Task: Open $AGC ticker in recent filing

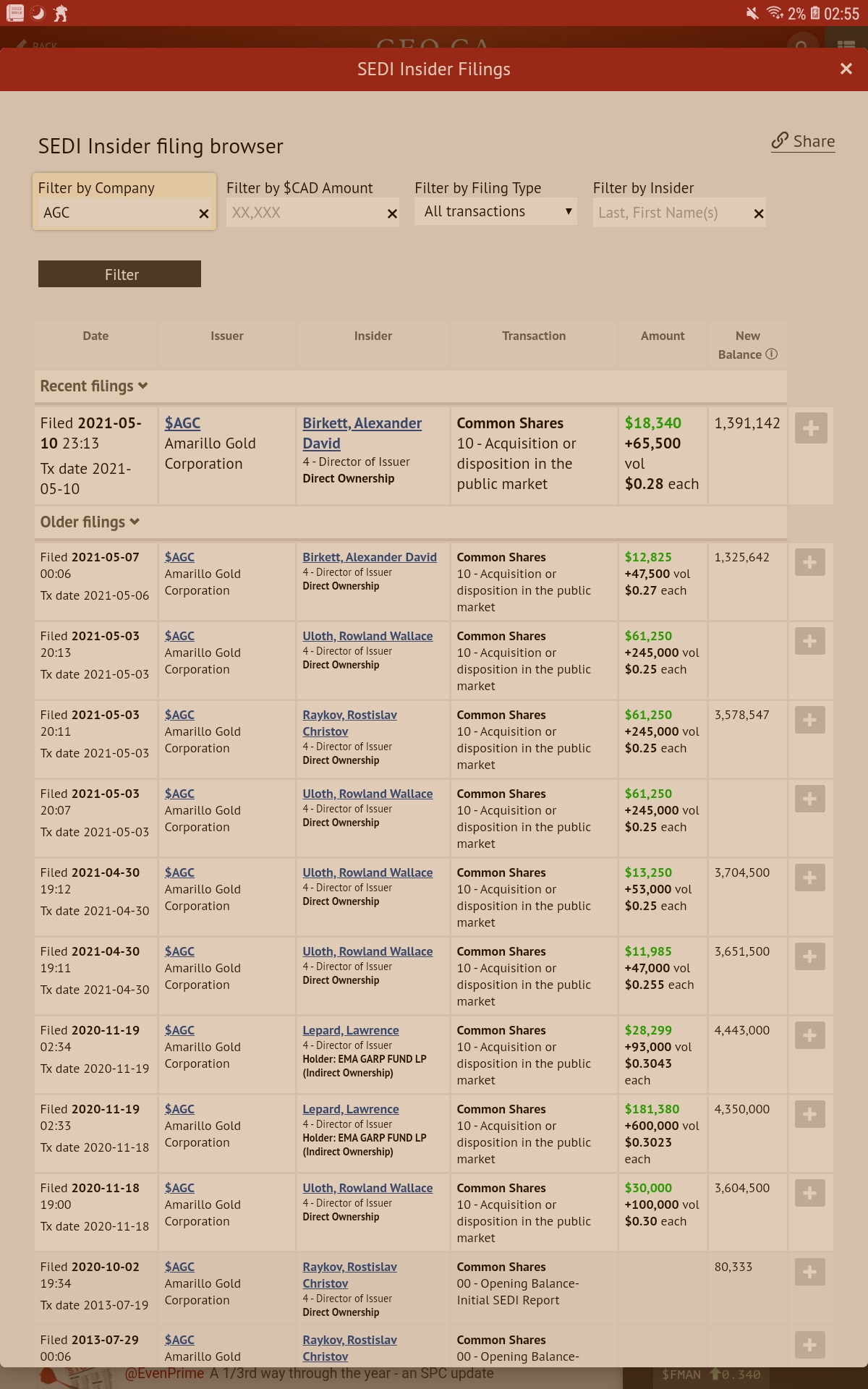Action: coord(182,423)
